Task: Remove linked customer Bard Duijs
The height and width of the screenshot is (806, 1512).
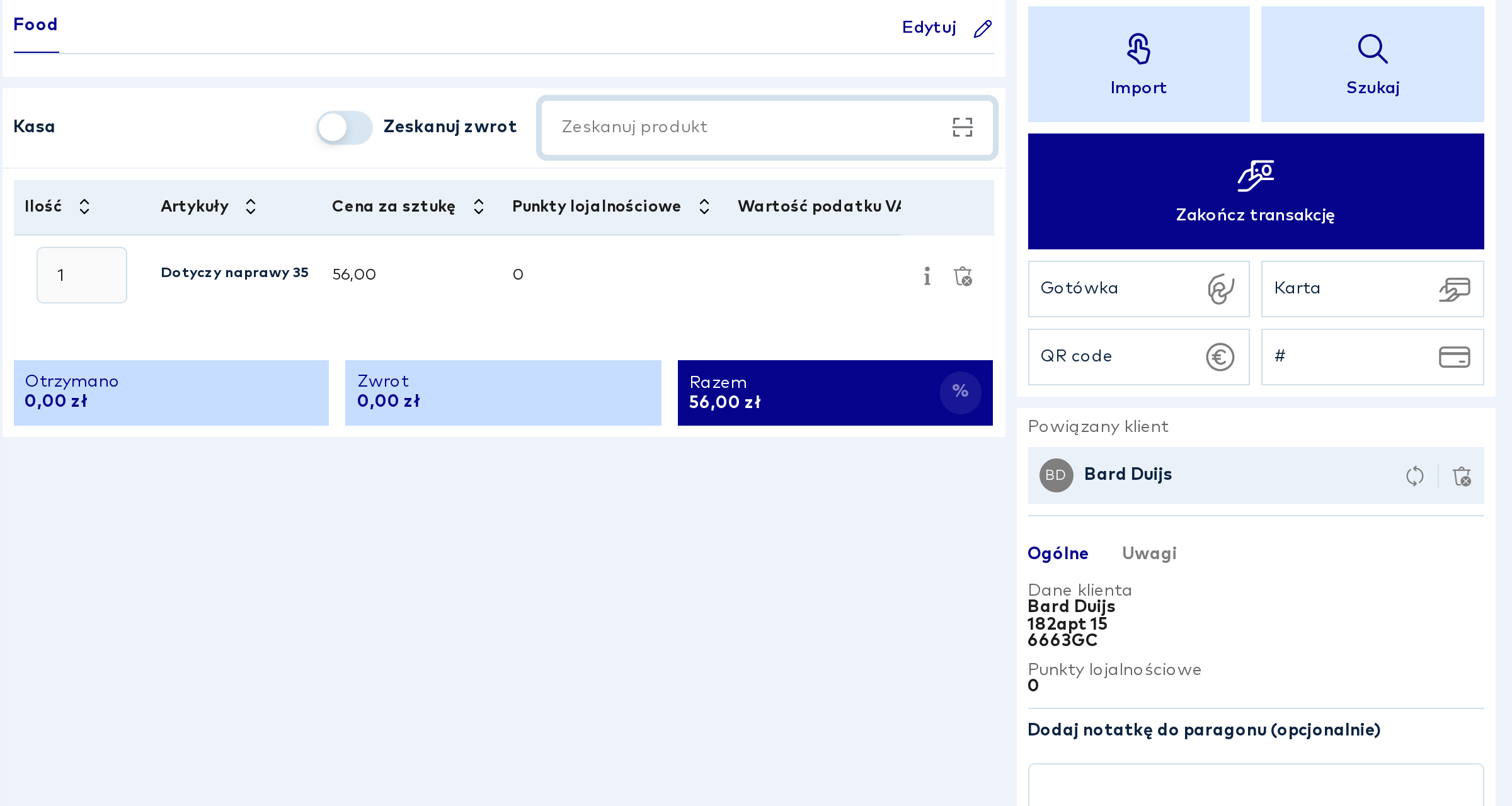Action: (1462, 476)
